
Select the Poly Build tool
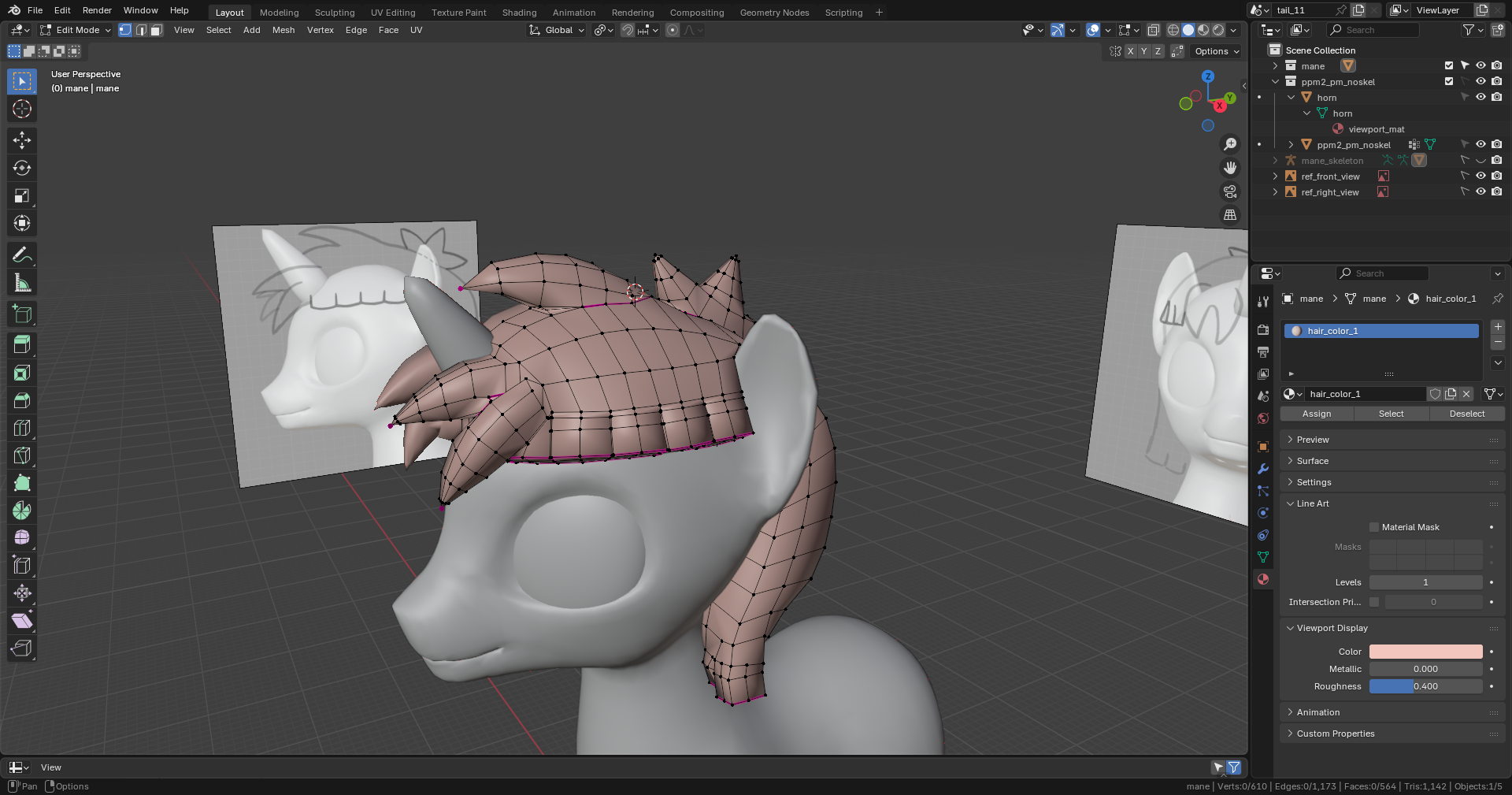[x=22, y=483]
